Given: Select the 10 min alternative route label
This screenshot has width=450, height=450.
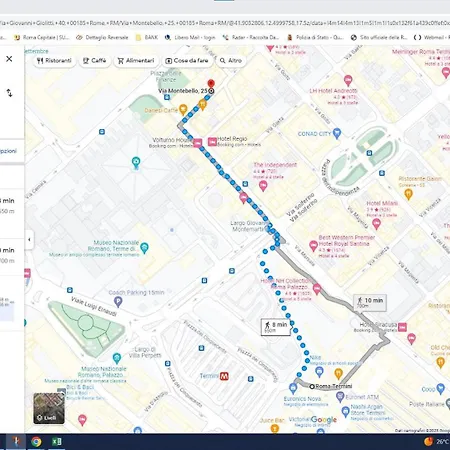Looking at the screenshot, I should (370, 302).
